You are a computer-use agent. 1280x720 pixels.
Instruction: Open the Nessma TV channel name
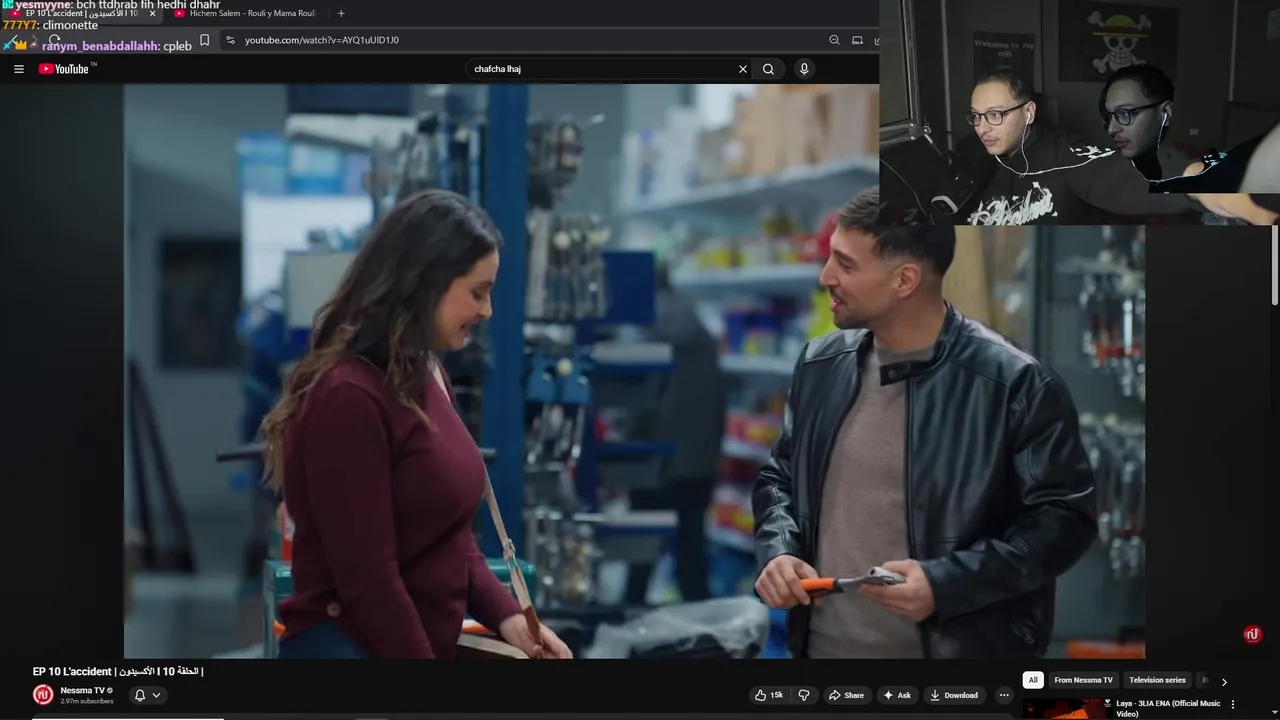click(x=82, y=690)
